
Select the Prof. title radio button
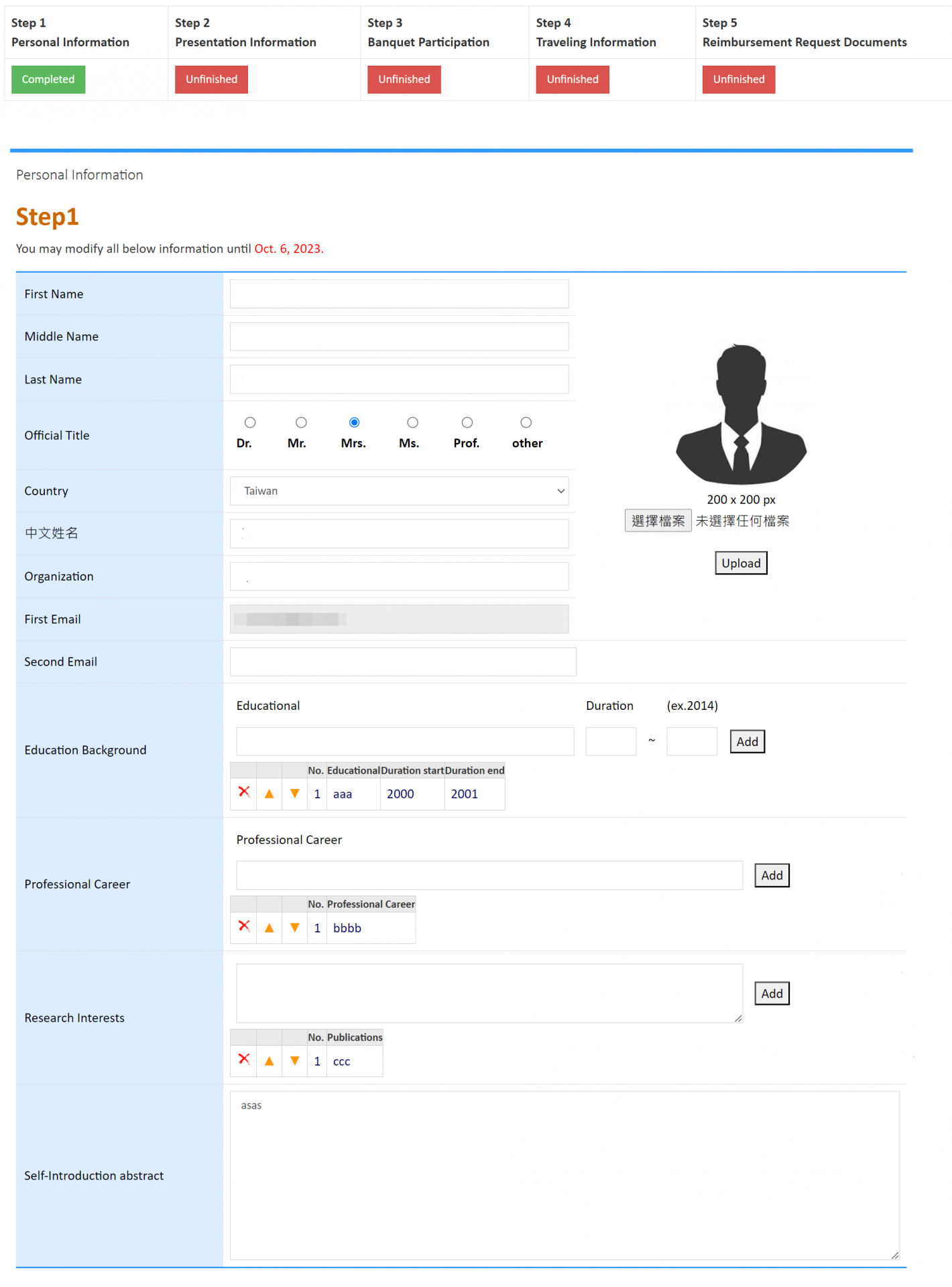(467, 422)
